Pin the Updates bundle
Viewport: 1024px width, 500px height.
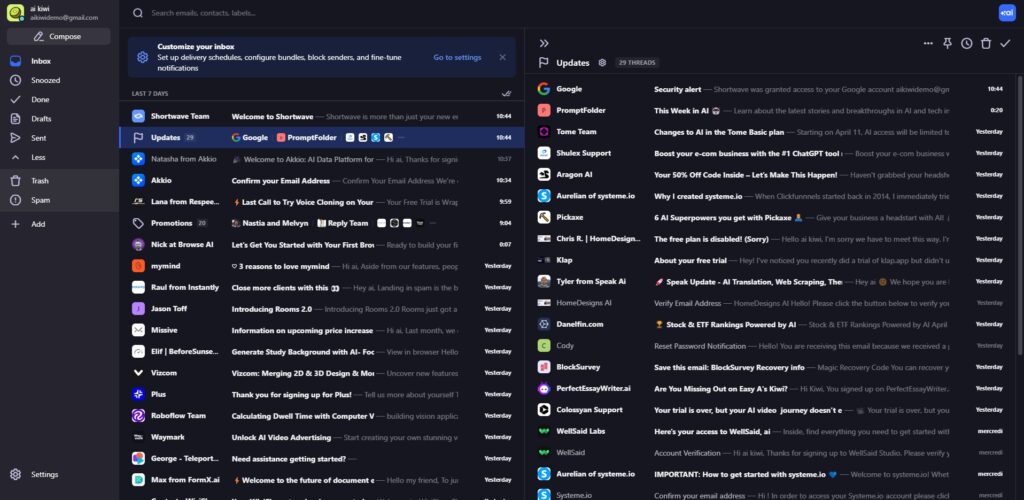pyautogui.click(x=947, y=43)
